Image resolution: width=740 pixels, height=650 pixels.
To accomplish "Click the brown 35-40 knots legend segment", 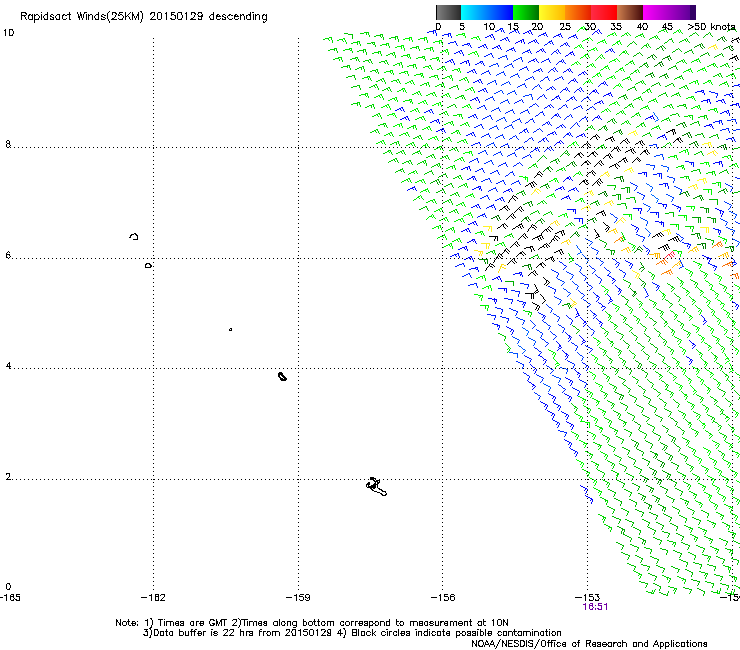I will [630, 12].
